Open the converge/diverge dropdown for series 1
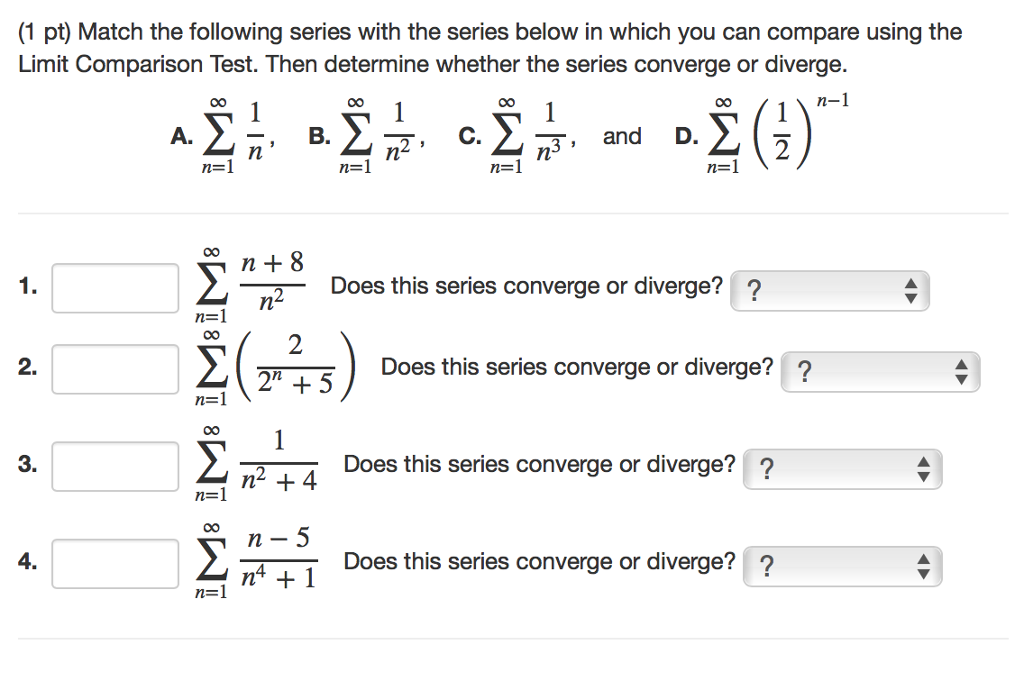Viewport: 1024px width, 690px height. (x=830, y=290)
